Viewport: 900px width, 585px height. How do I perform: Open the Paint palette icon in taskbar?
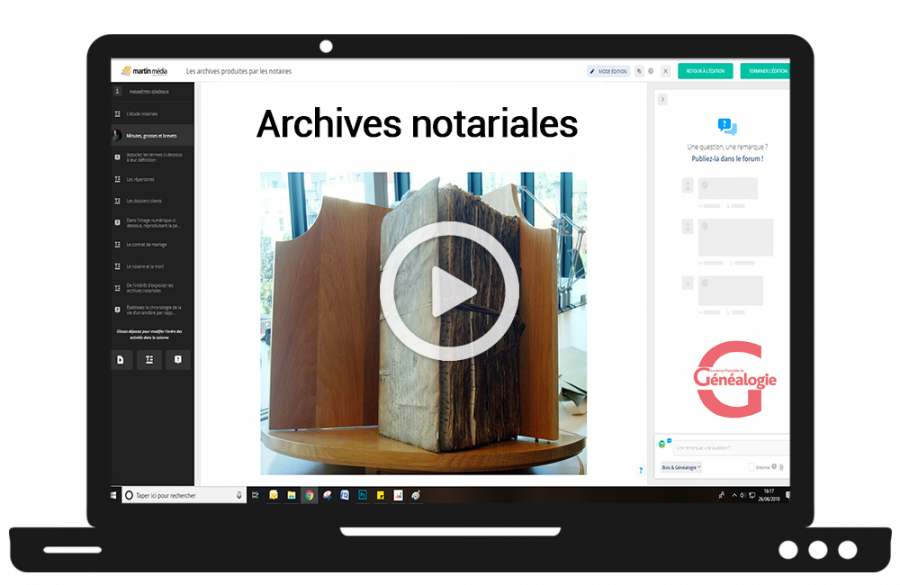[416, 495]
